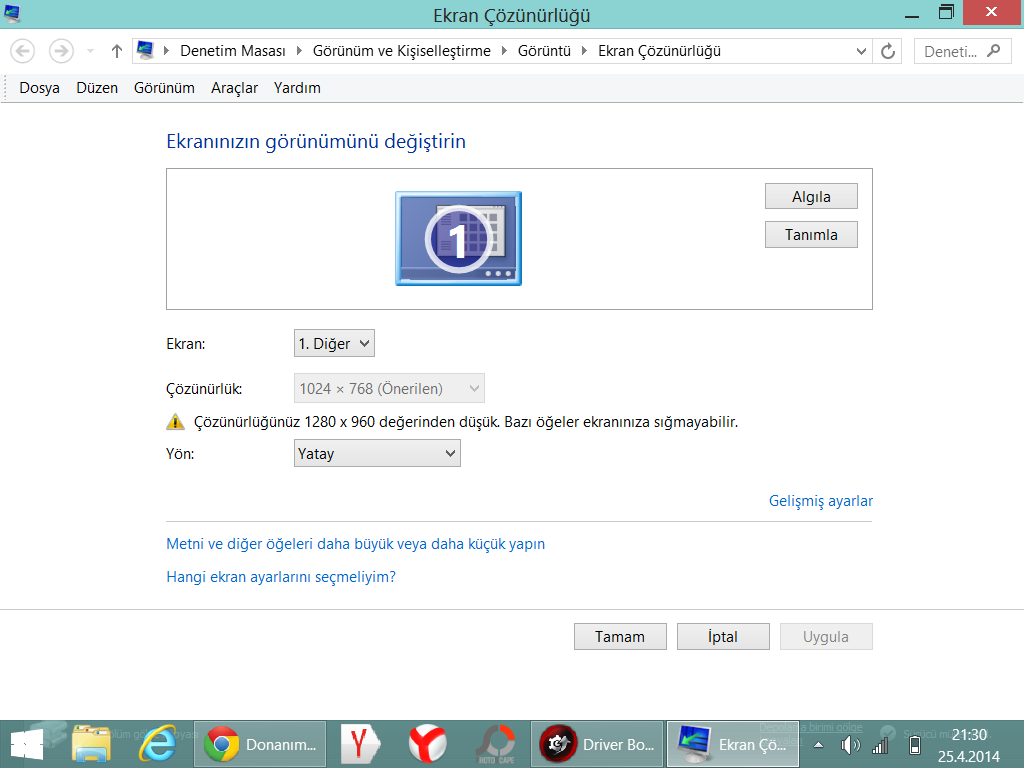Open Gelişmiş ayarlar link

(x=821, y=501)
